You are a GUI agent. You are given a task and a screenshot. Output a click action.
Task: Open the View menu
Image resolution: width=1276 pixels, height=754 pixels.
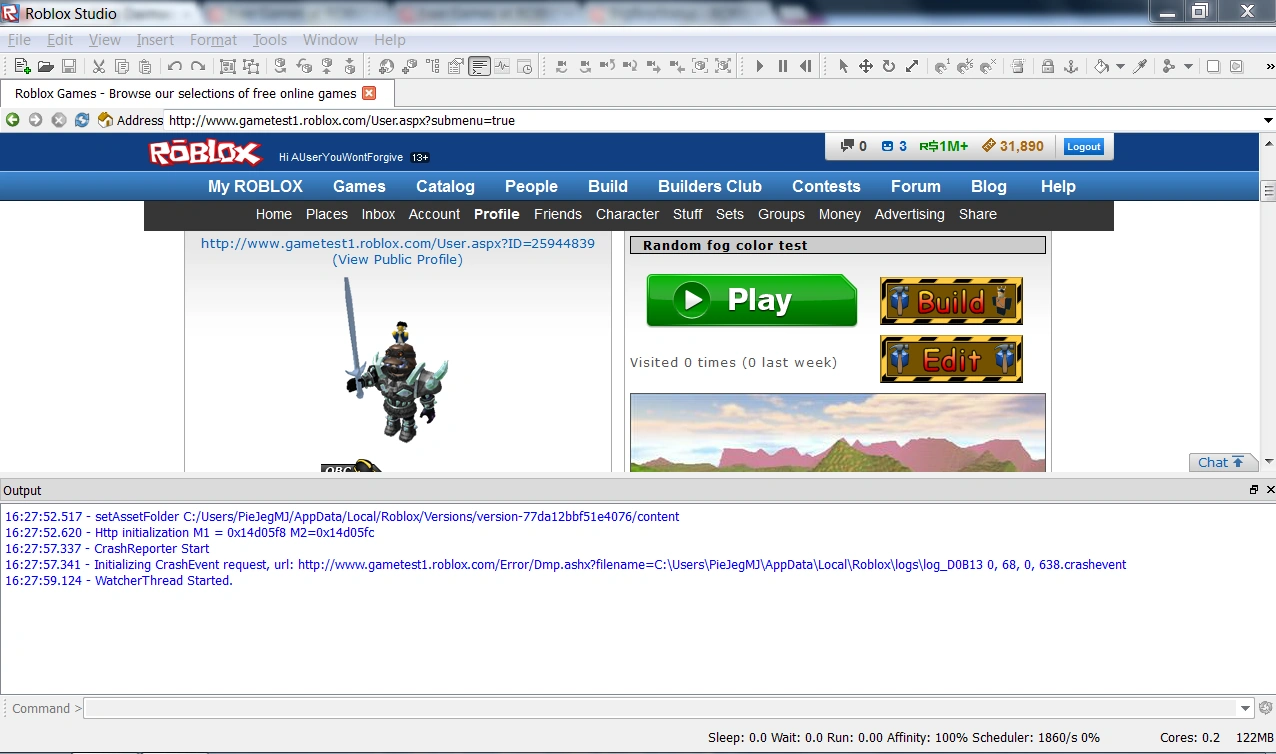[x=105, y=40]
